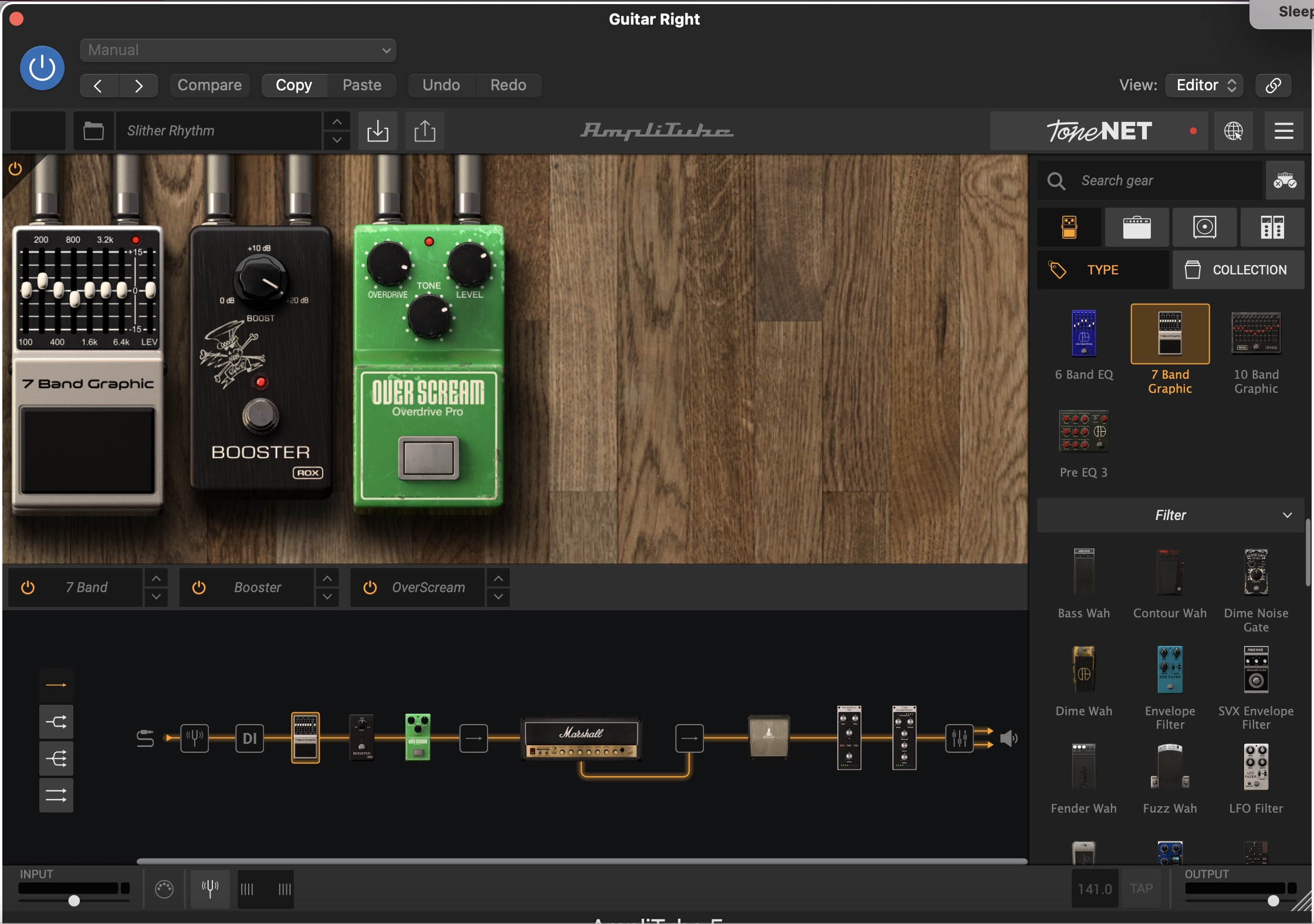Toggle the plugin power button
The height and width of the screenshot is (924, 1314).
(42, 68)
